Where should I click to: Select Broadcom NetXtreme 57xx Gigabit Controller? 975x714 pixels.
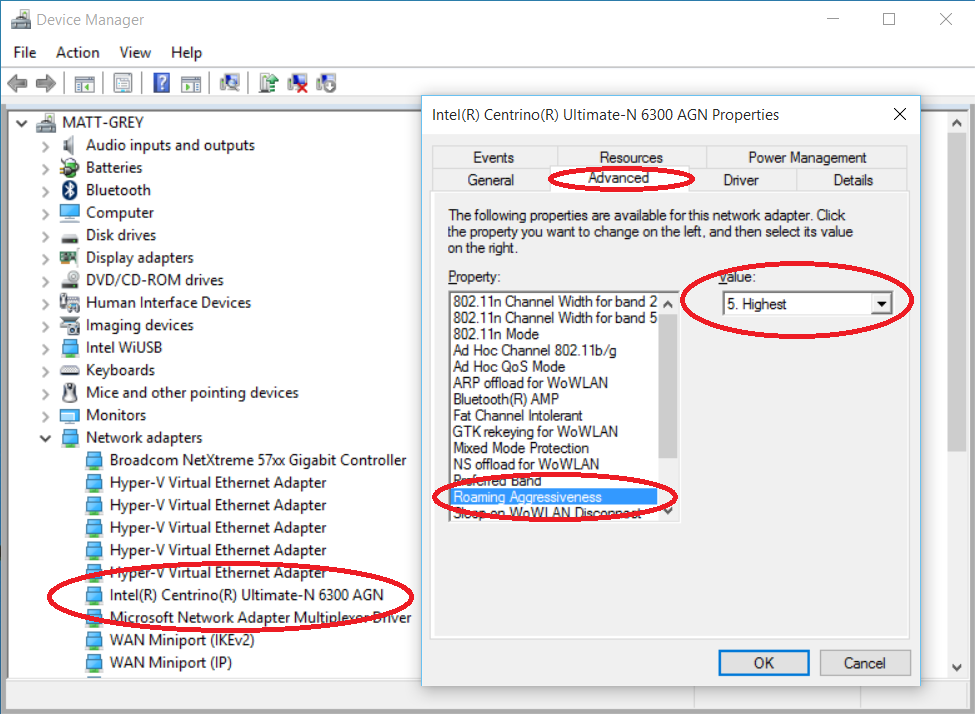(257, 460)
